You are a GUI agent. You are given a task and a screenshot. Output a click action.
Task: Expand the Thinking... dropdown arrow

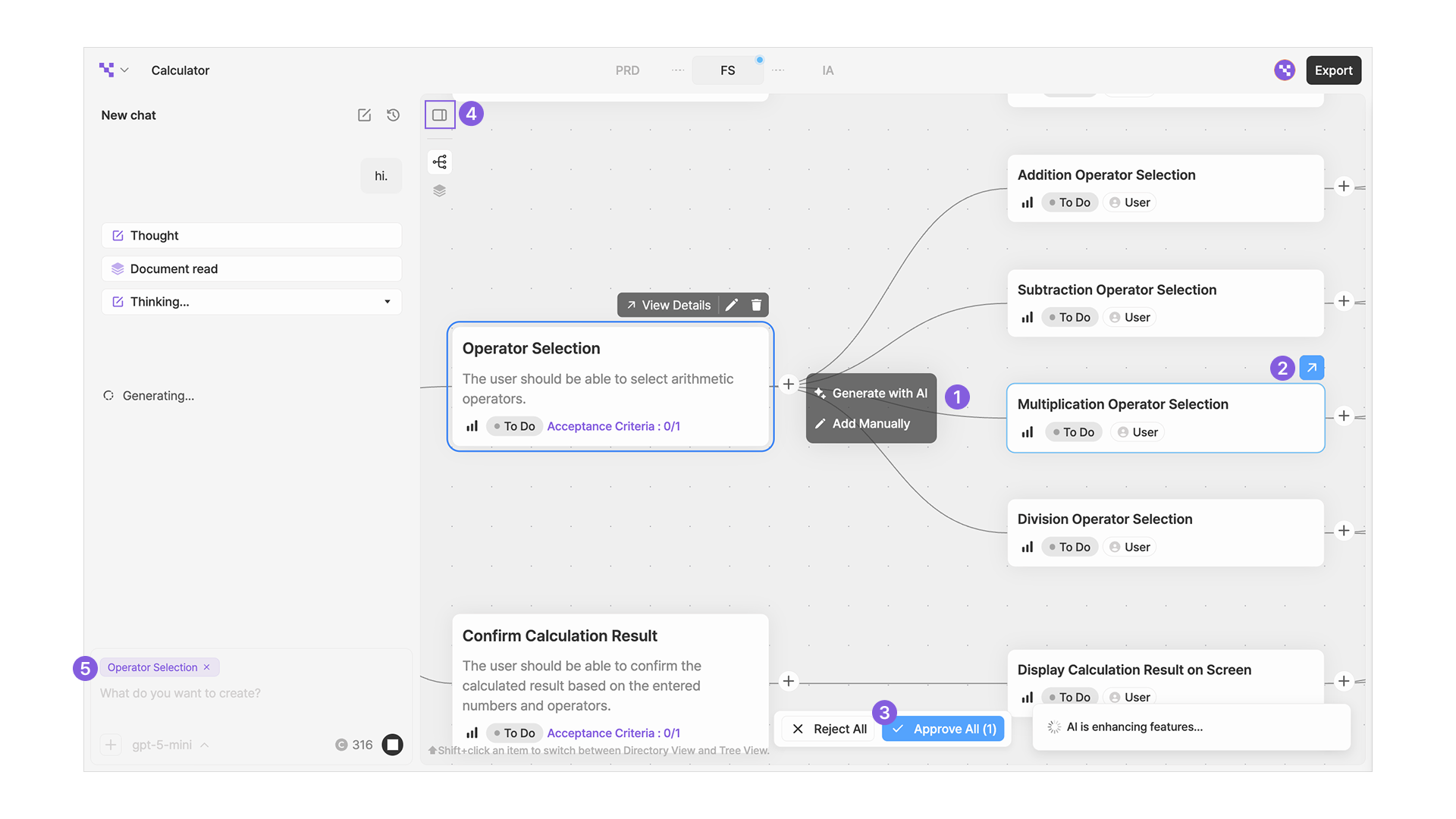pos(388,302)
